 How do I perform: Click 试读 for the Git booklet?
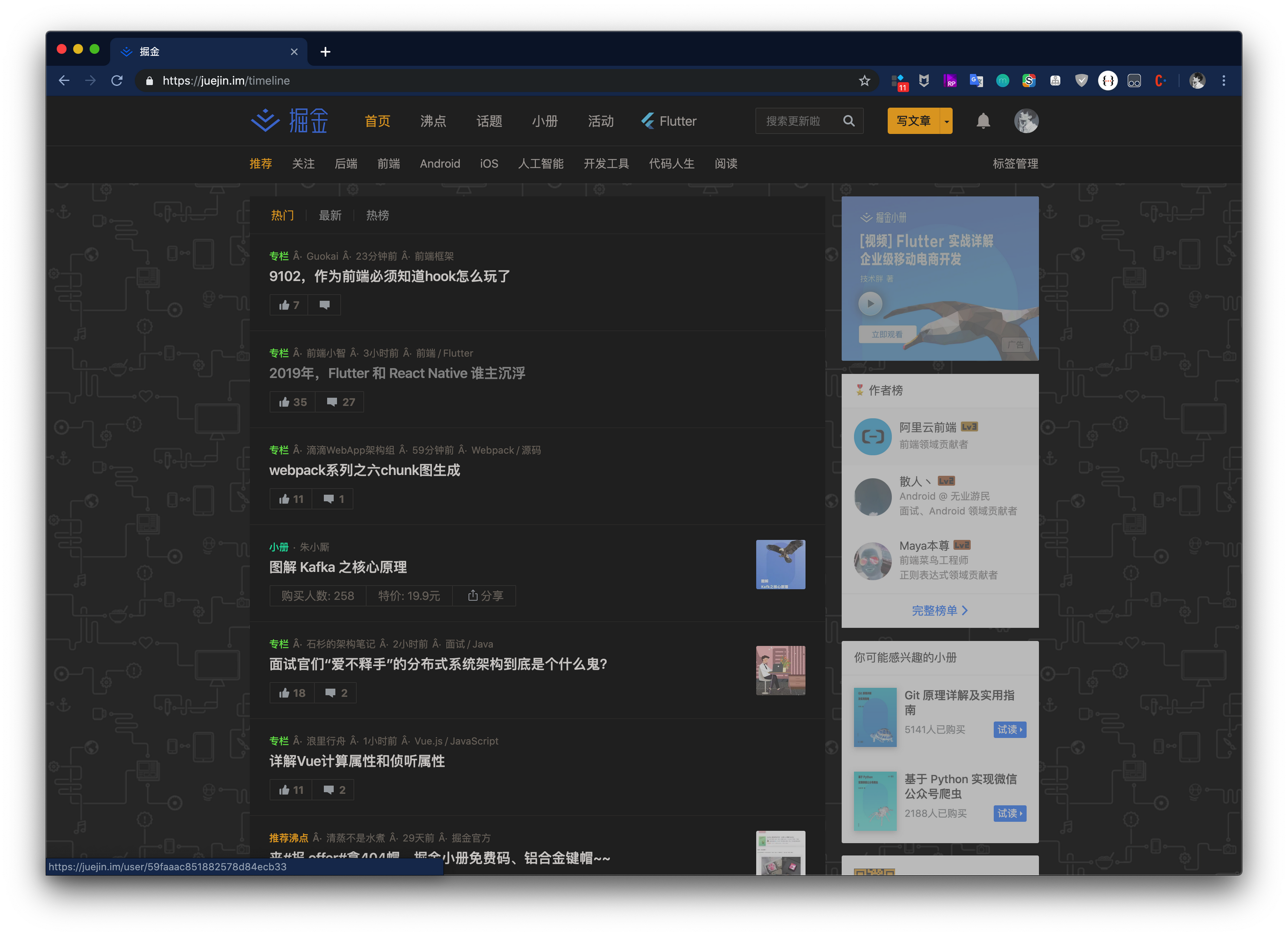tap(1009, 730)
